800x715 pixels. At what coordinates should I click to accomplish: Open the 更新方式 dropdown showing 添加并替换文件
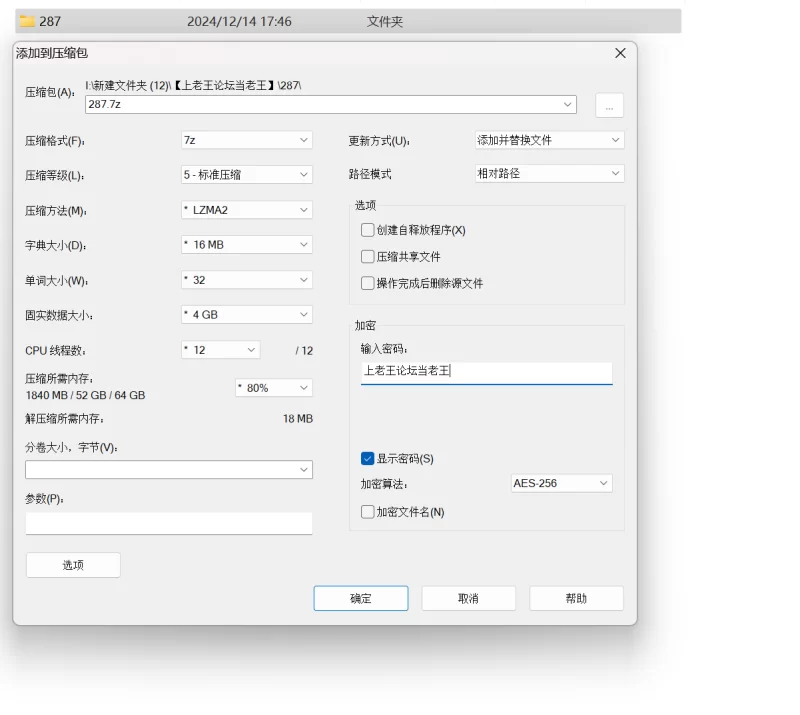[x=549, y=140]
